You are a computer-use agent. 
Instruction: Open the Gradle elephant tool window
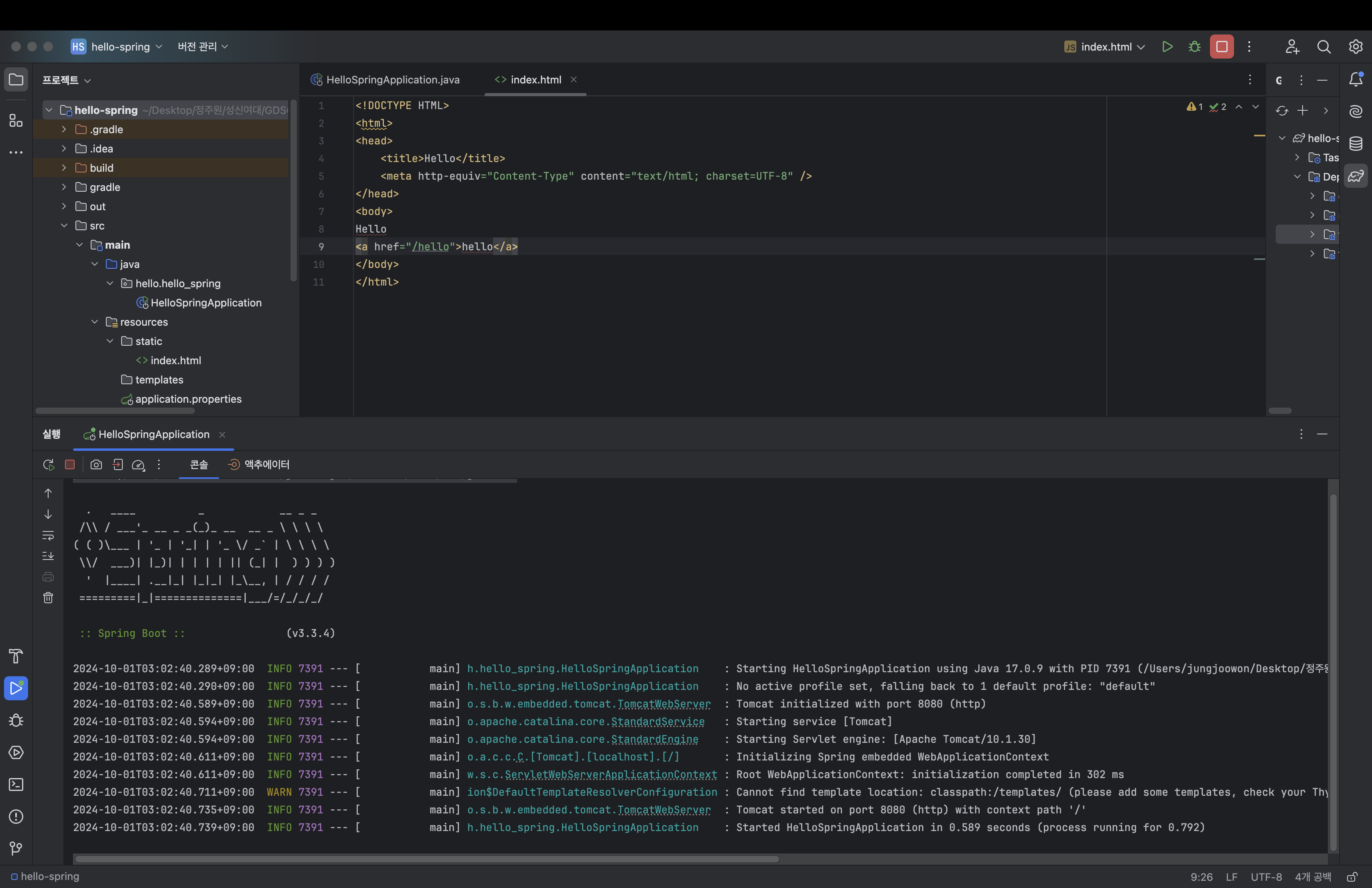[x=1356, y=176]
